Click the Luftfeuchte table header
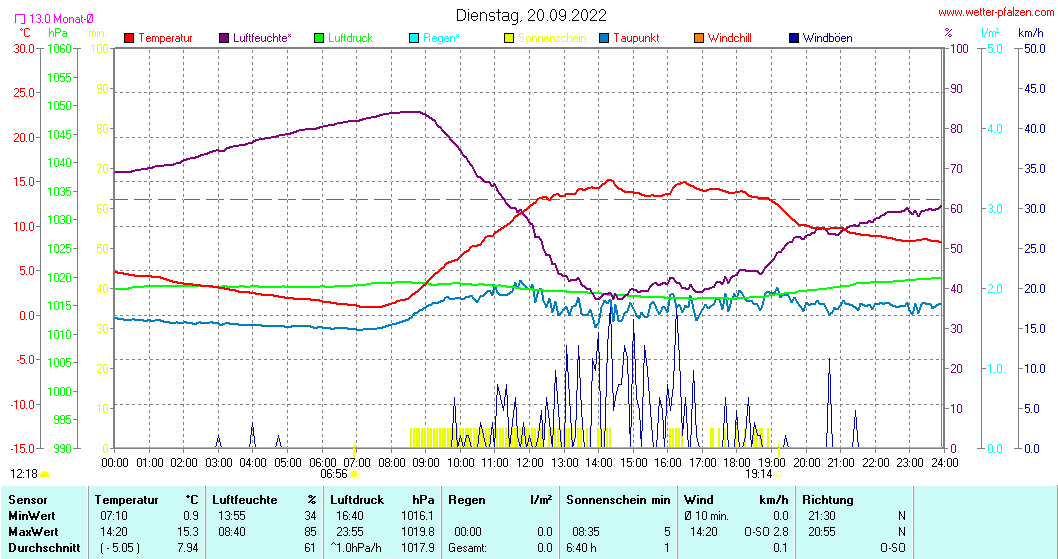The width and height of the screenshot is (1058, 559). click(x=244, y=500)
